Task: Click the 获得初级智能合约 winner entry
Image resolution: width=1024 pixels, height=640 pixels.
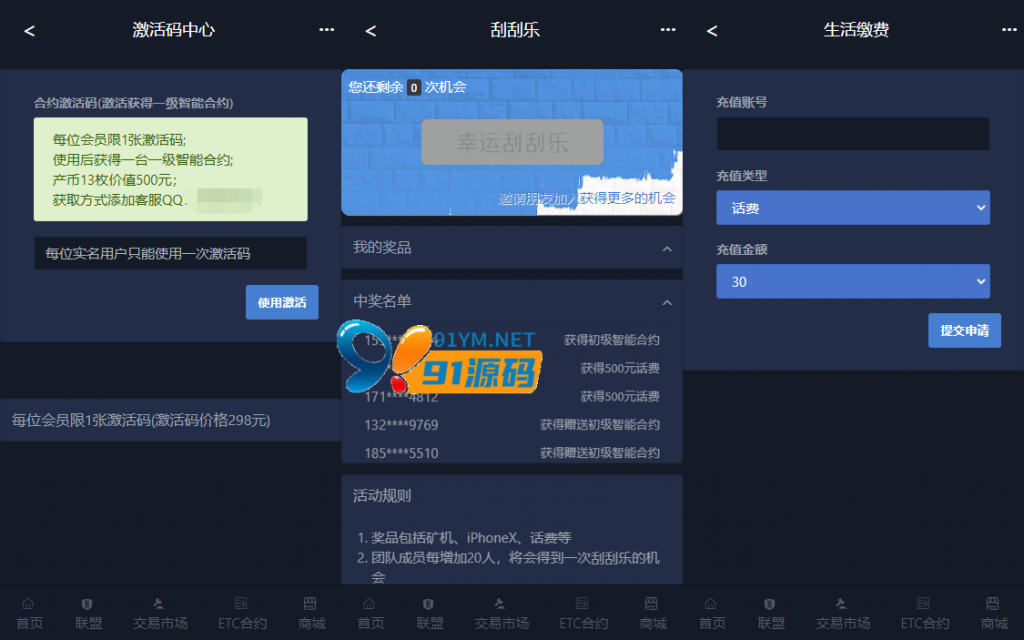Action: tap(611, 340)
